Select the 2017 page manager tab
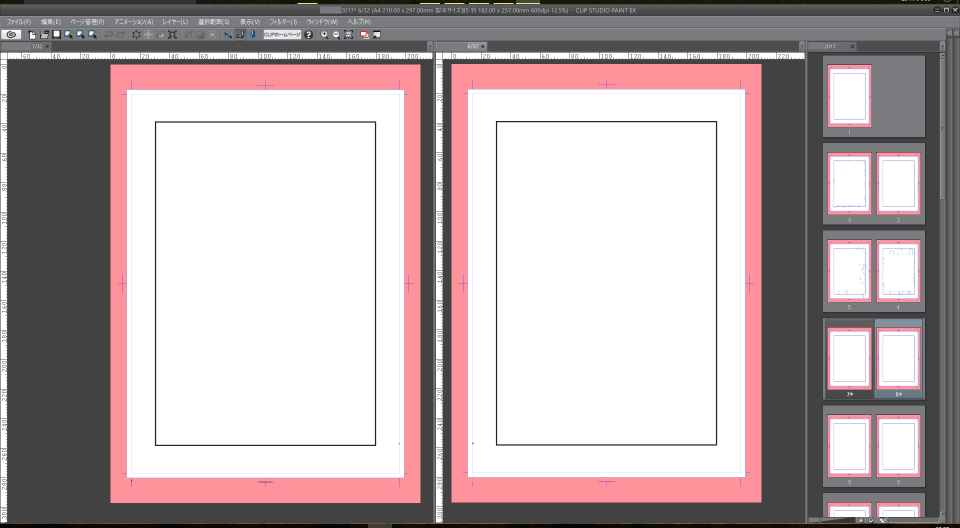 click(831, 47)
